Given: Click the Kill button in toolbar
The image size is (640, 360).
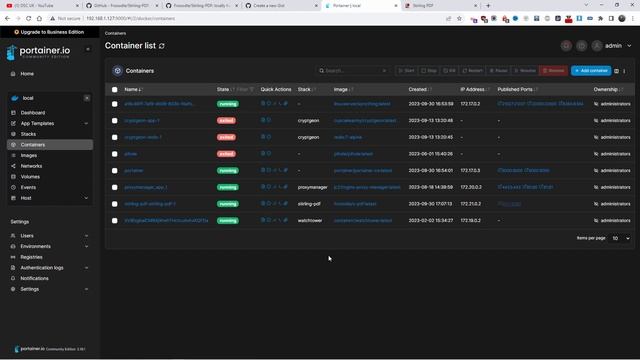Looking at the screenshot, I should coord(449,71).
